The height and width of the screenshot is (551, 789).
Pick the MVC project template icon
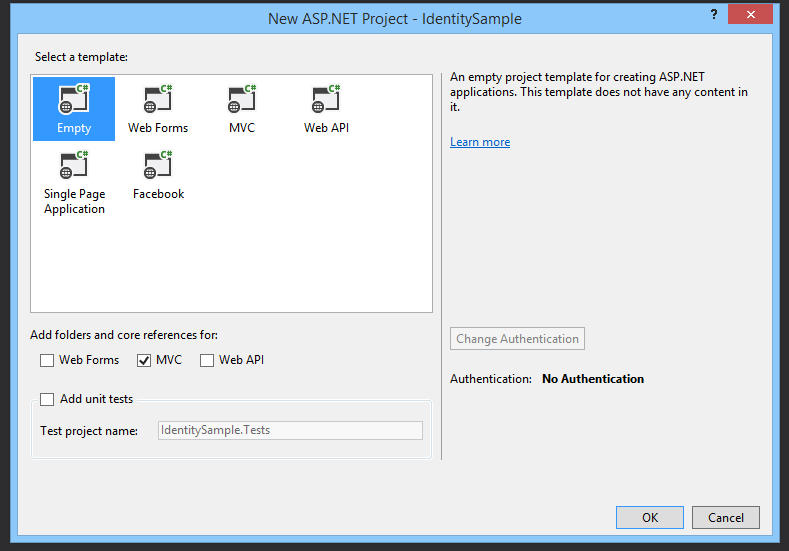[242, 101]
